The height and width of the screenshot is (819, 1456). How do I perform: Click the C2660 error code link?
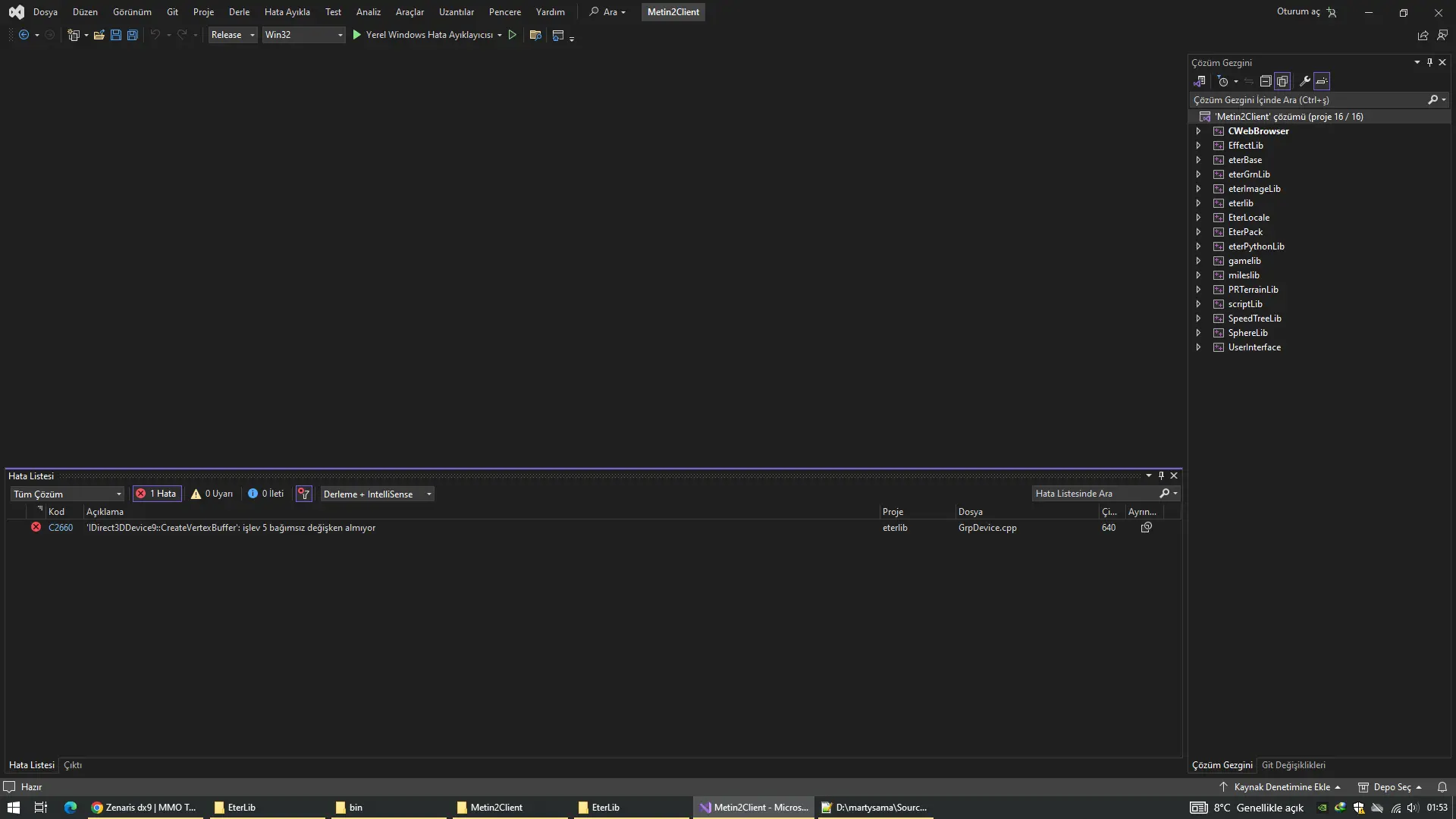(x=61, y=528)
